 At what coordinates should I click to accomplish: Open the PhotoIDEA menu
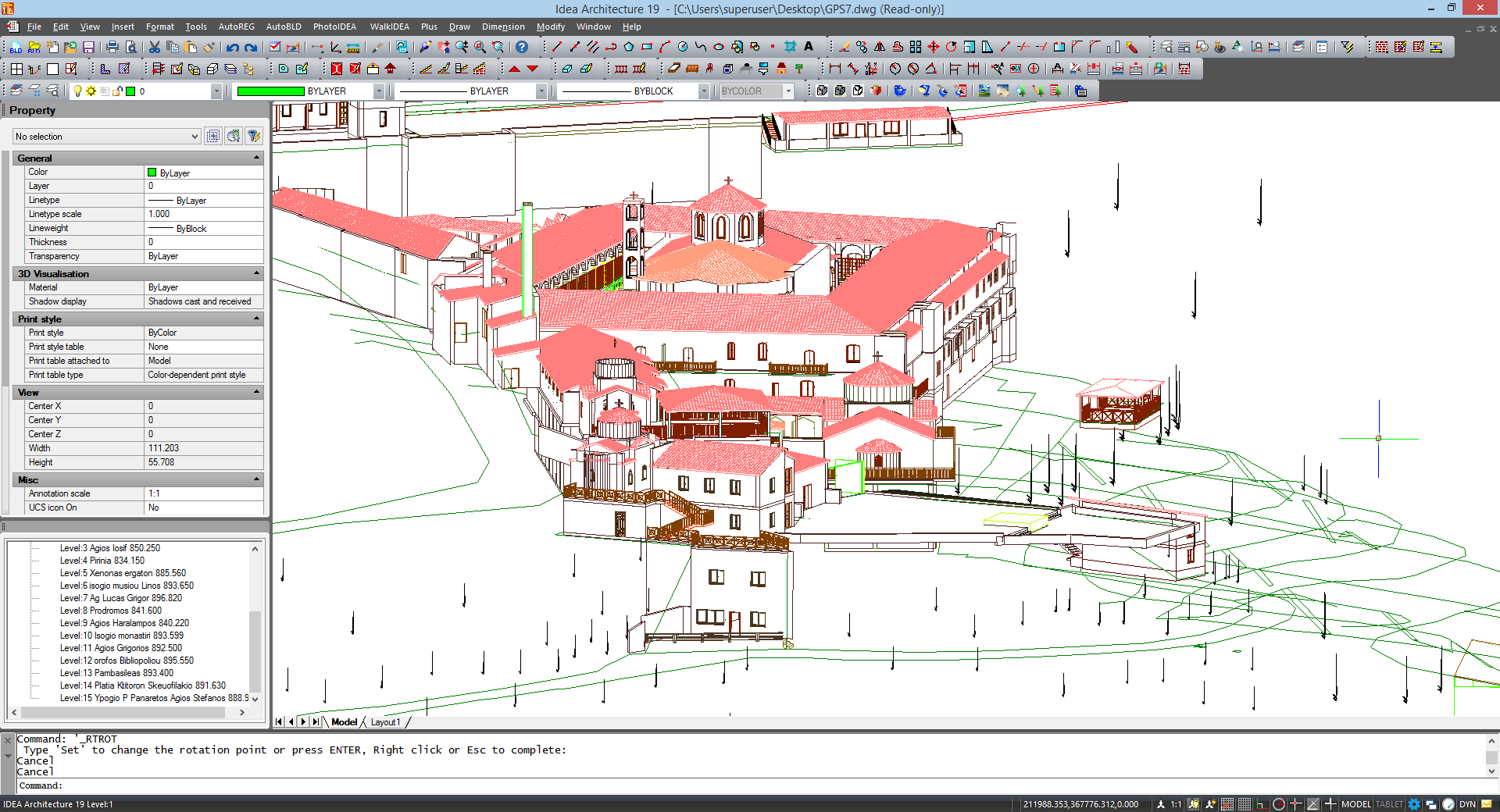[334, 27]
